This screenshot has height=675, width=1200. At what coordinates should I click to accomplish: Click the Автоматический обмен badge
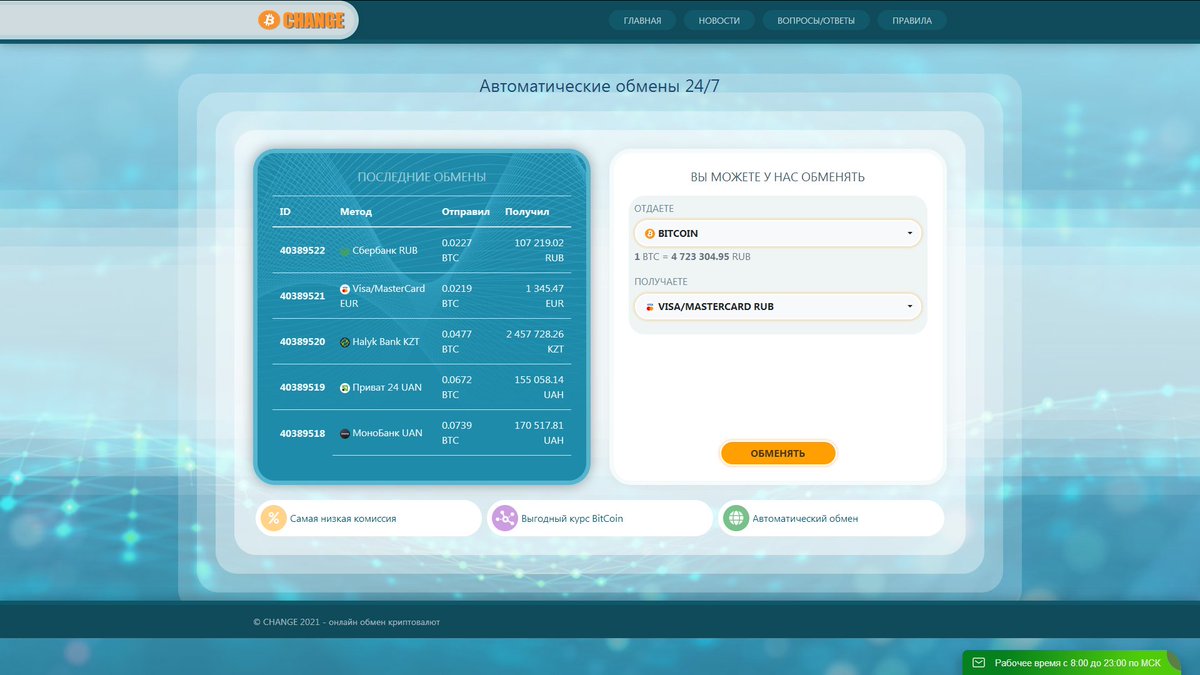831,518
